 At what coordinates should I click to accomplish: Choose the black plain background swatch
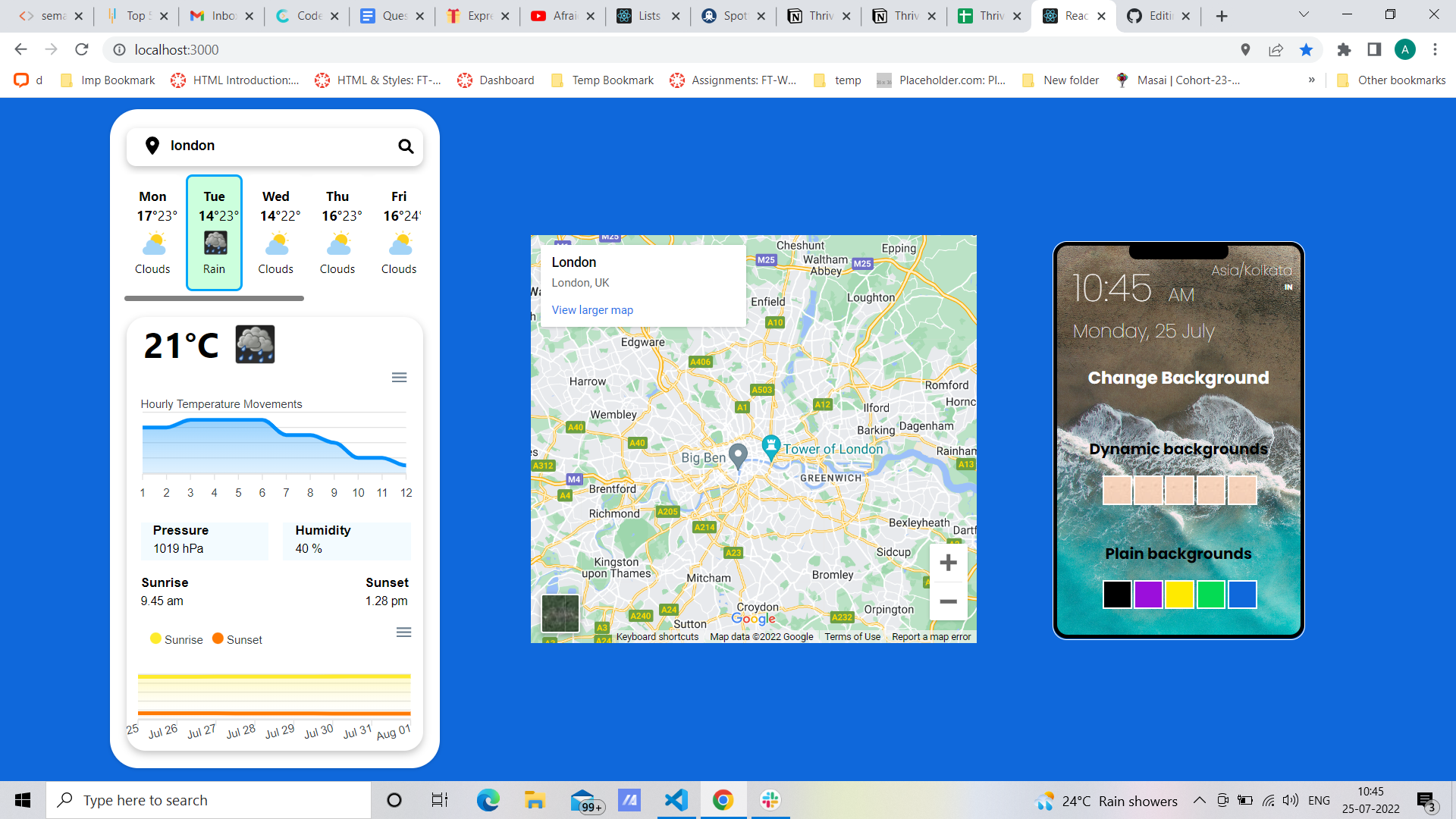pos(1117,595)
